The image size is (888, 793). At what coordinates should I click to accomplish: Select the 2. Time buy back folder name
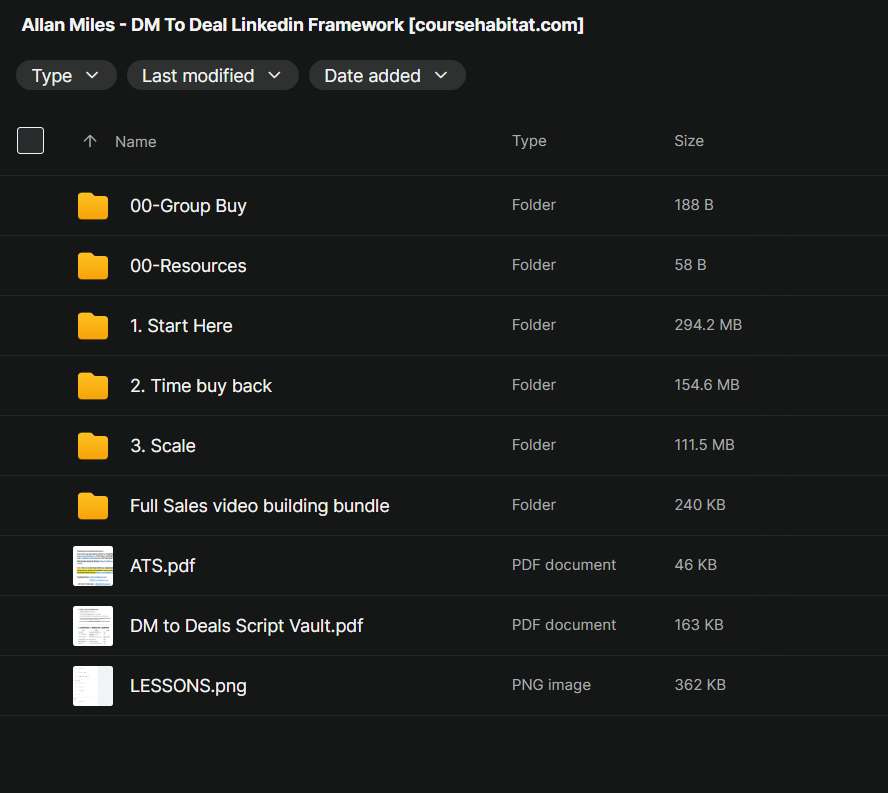pos(201,386)
